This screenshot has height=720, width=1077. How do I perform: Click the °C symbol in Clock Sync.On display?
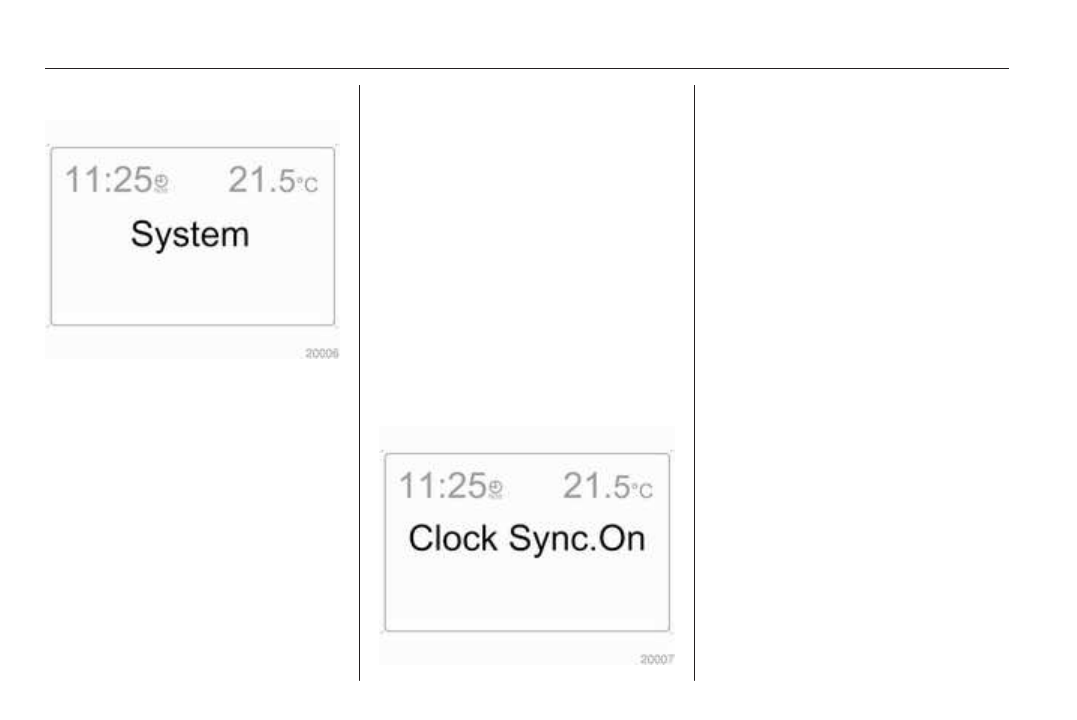(x=641, y=490)
